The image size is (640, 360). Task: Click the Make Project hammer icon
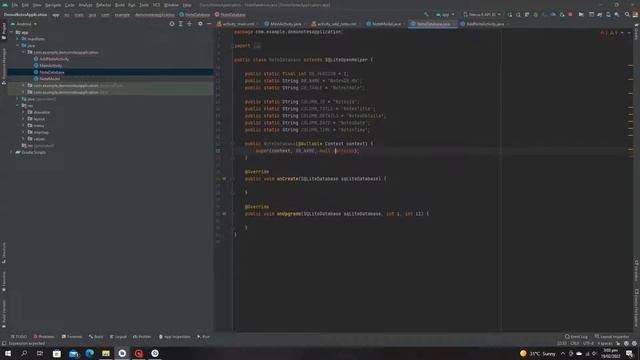pyautogui.click(x=426, y=15)
